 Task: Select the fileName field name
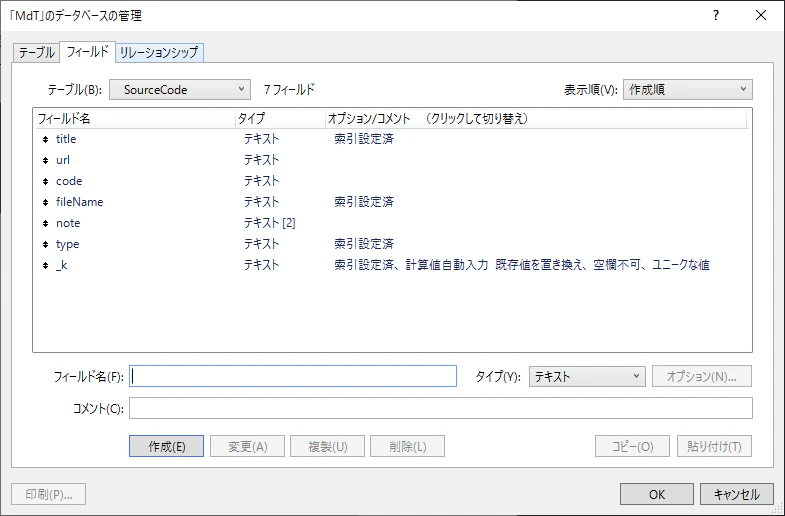(x=80, y=202)
